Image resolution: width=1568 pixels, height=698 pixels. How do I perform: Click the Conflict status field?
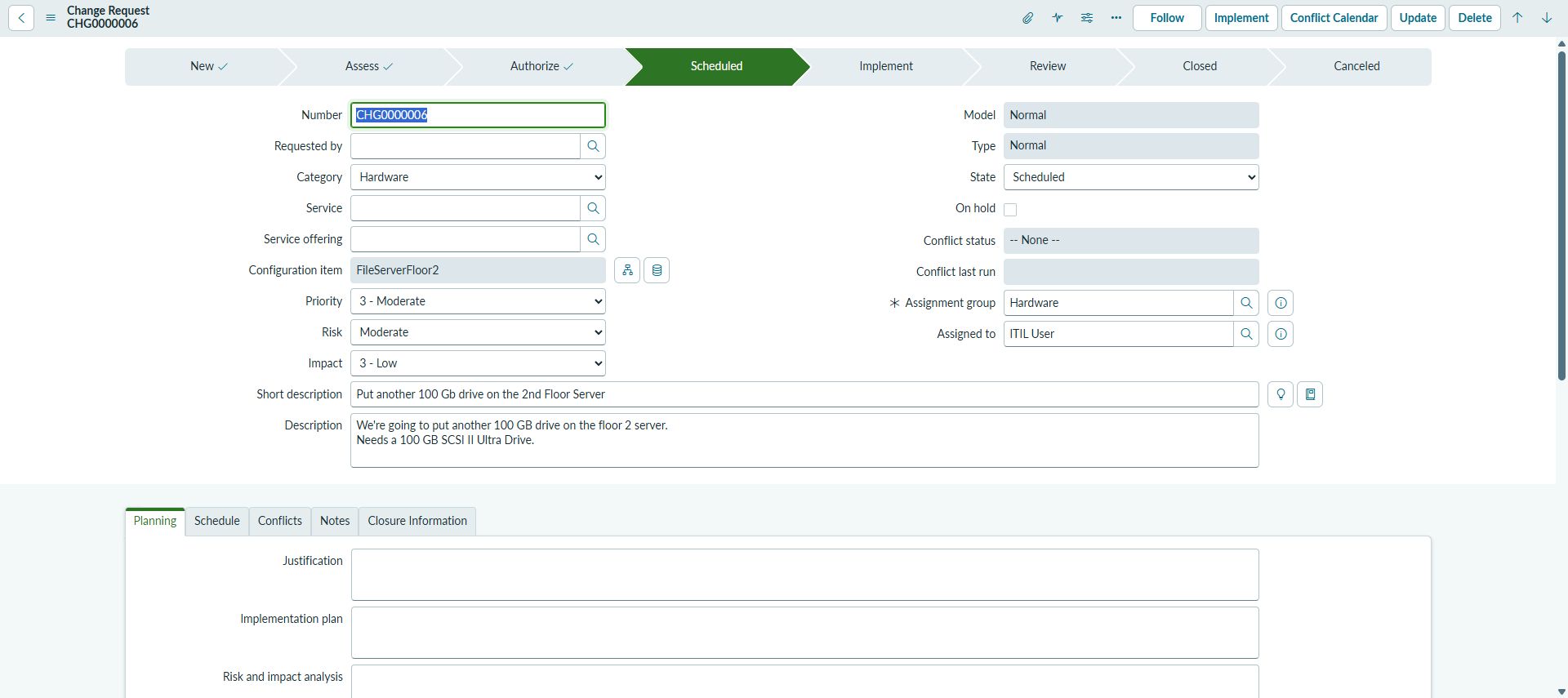[x=1131, y=241]
